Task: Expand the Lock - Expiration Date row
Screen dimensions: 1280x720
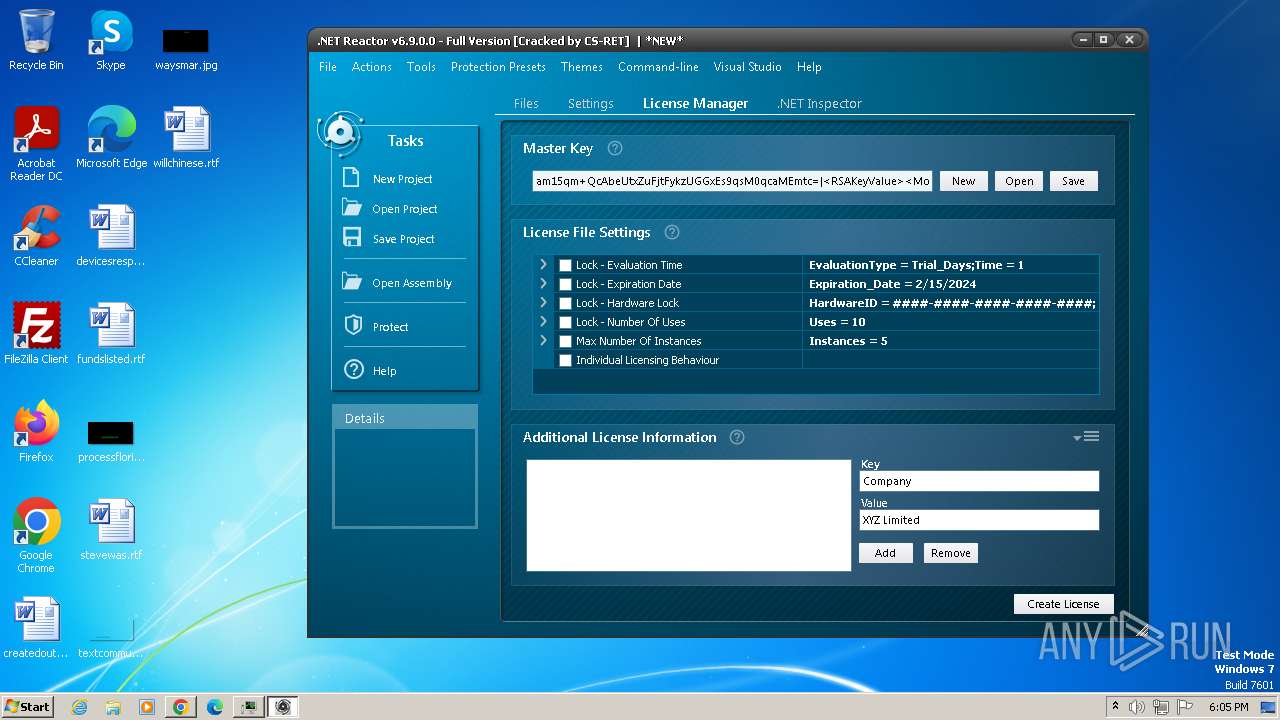Action: click(543, 283)
